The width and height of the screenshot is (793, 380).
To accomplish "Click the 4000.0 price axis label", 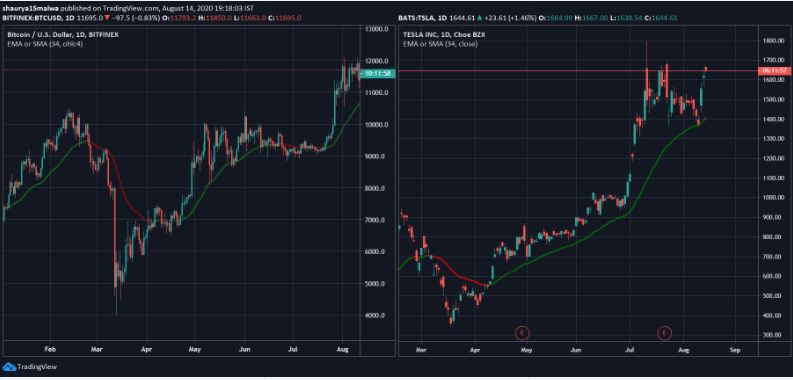I will 375,315.
